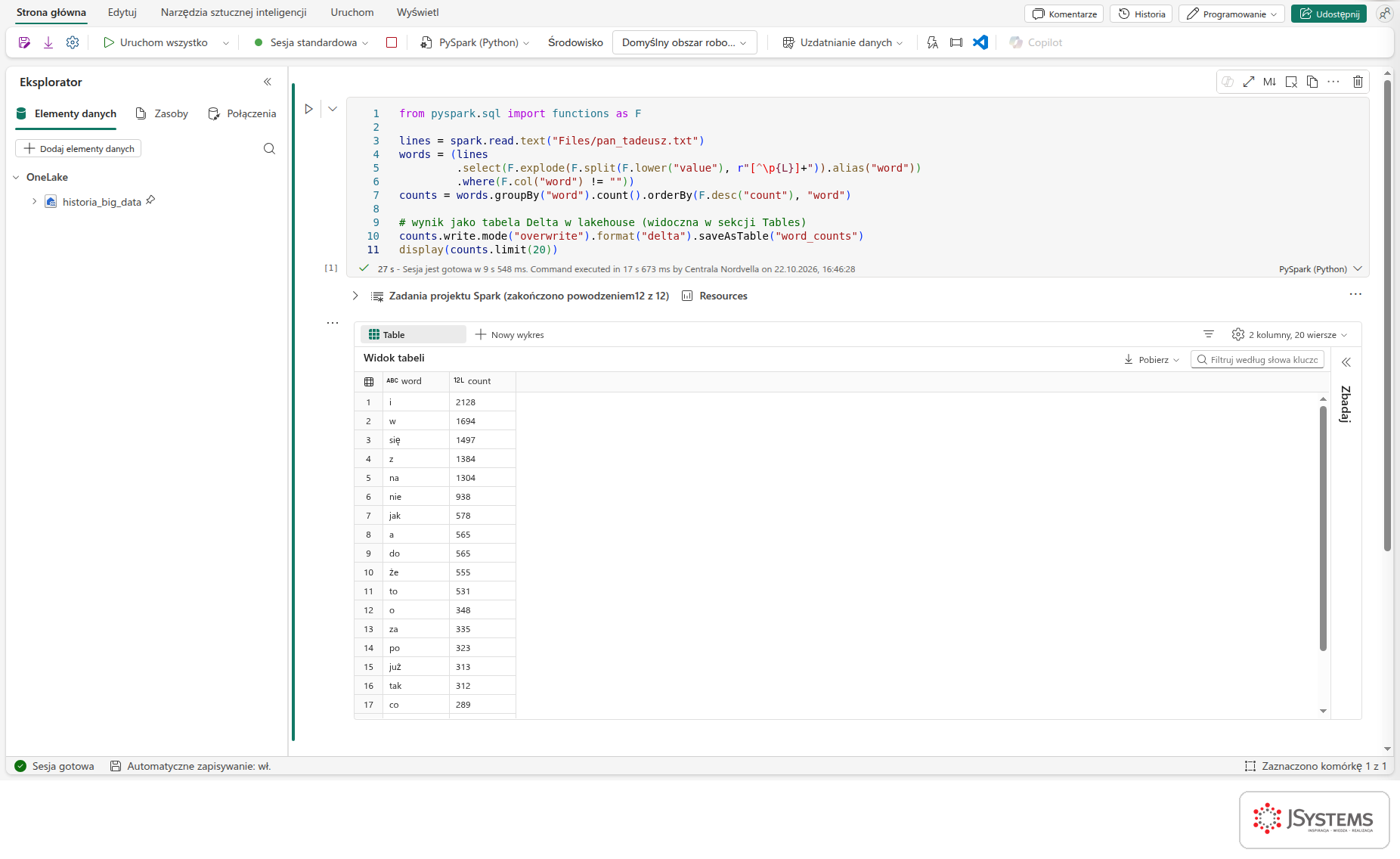Collapse the OneLake tree section
This screenshot has height=859, width=1400.
[17, 177]
